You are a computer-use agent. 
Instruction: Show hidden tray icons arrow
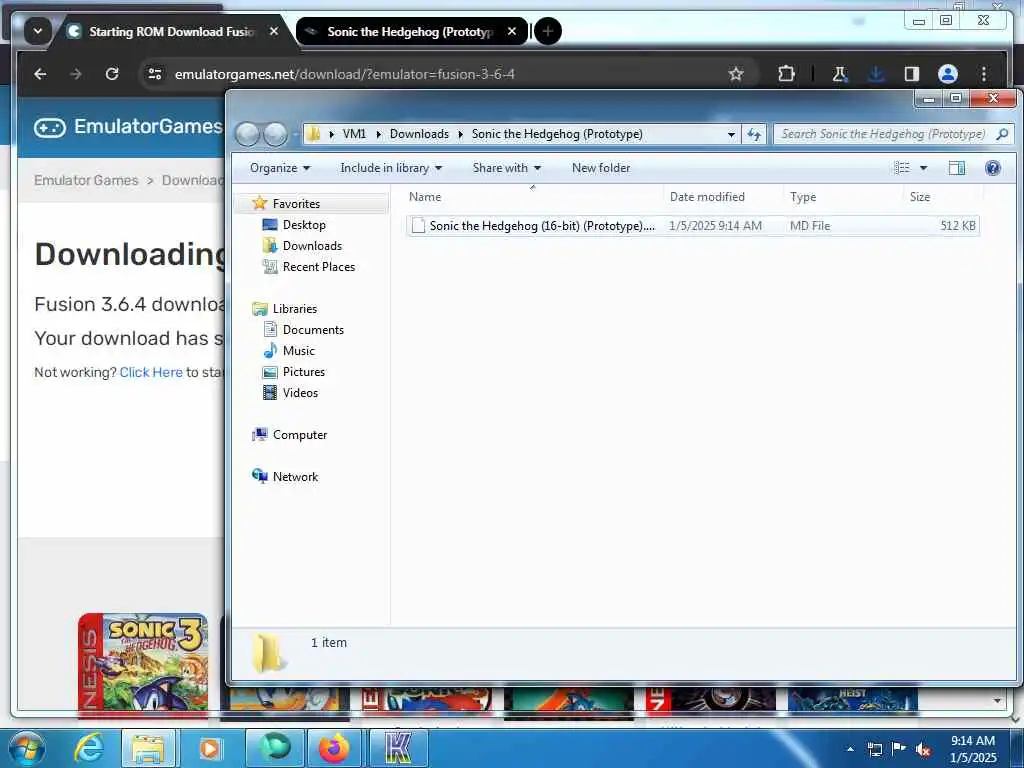click(850, 749)
